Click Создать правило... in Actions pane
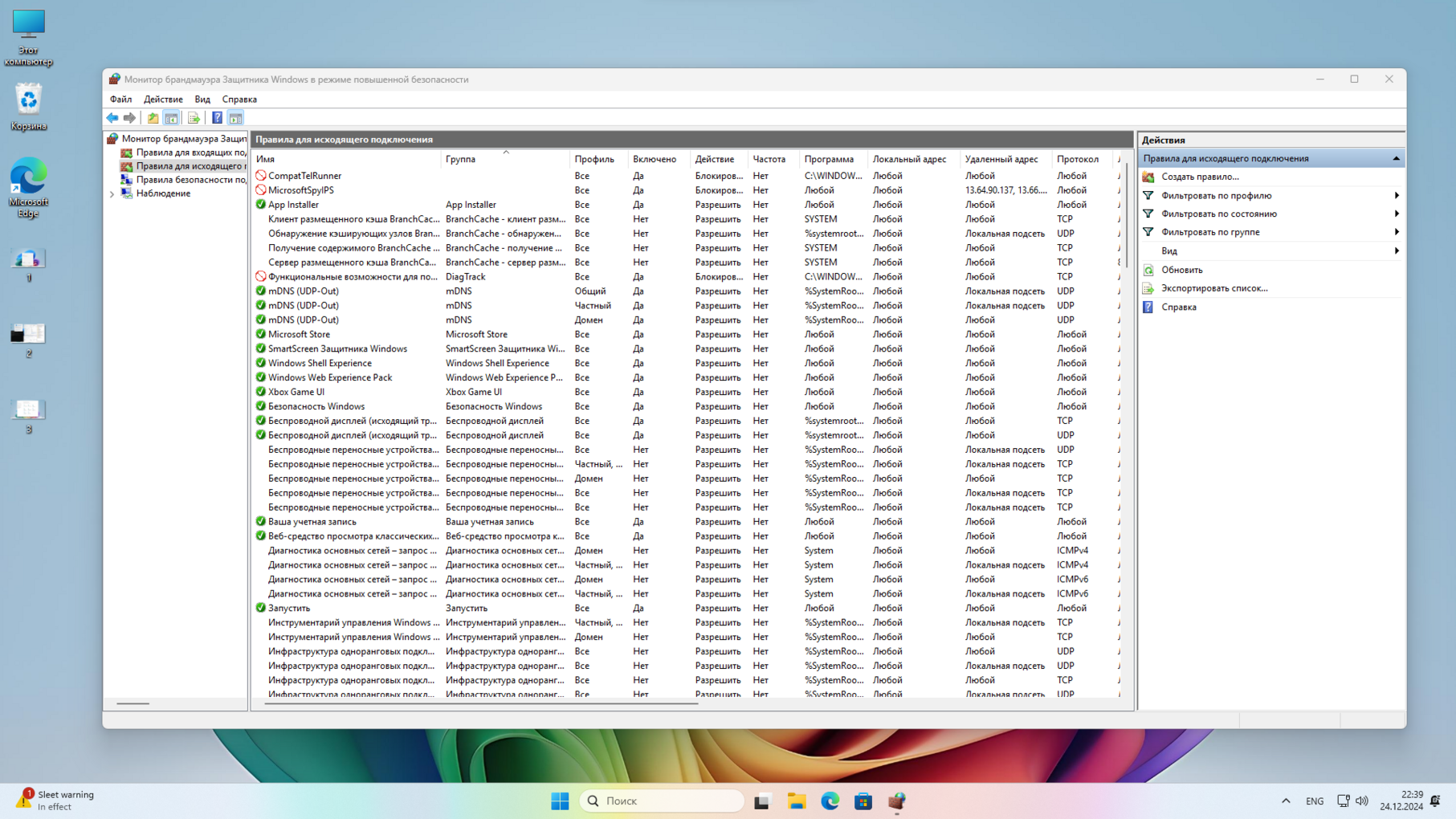This screenshot has width=1456, height=819. click(1200, 177)
